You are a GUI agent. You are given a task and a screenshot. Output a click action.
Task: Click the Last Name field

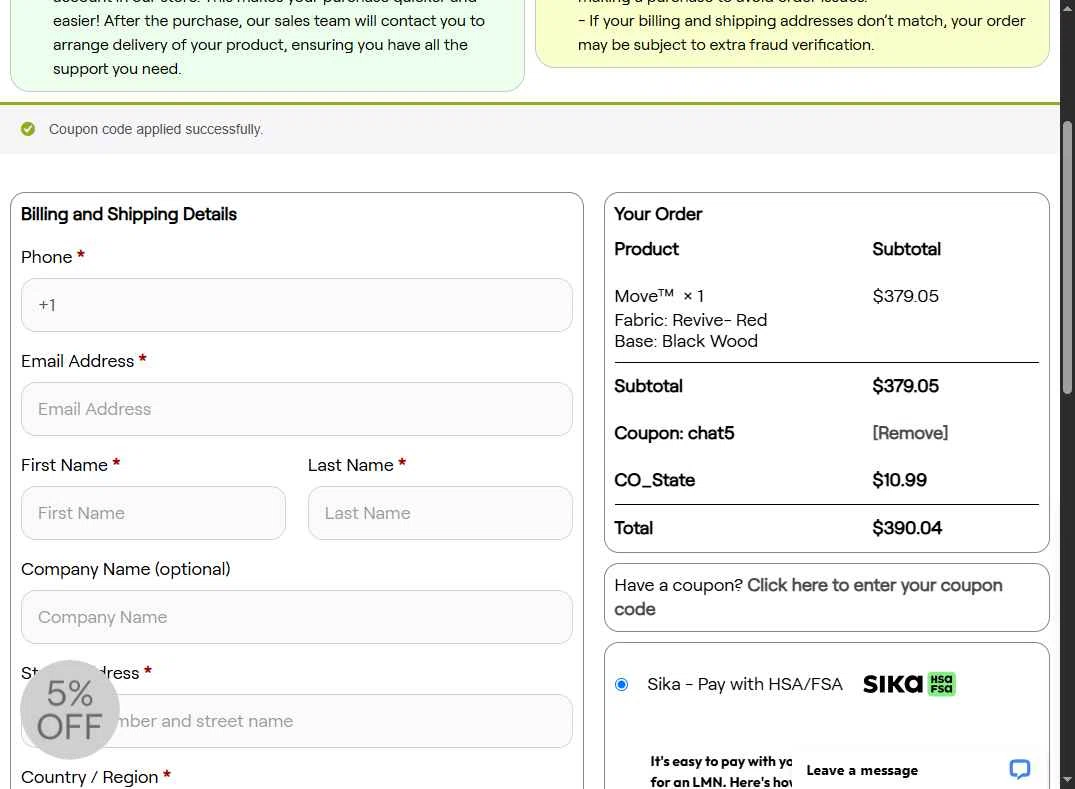click(440, 513)
